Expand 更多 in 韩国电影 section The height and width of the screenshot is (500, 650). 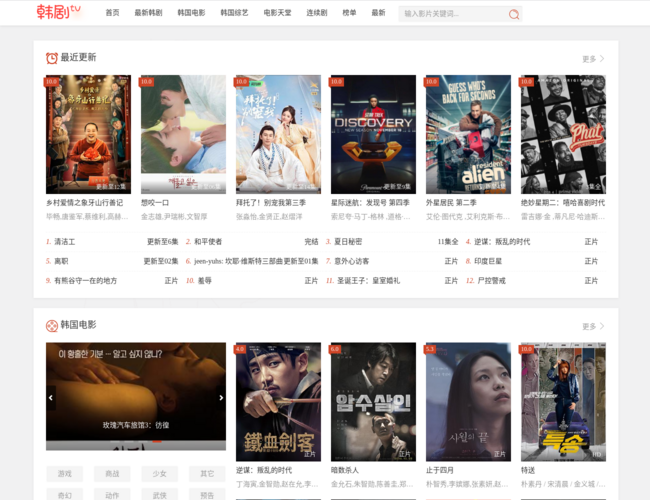(593, 326)
